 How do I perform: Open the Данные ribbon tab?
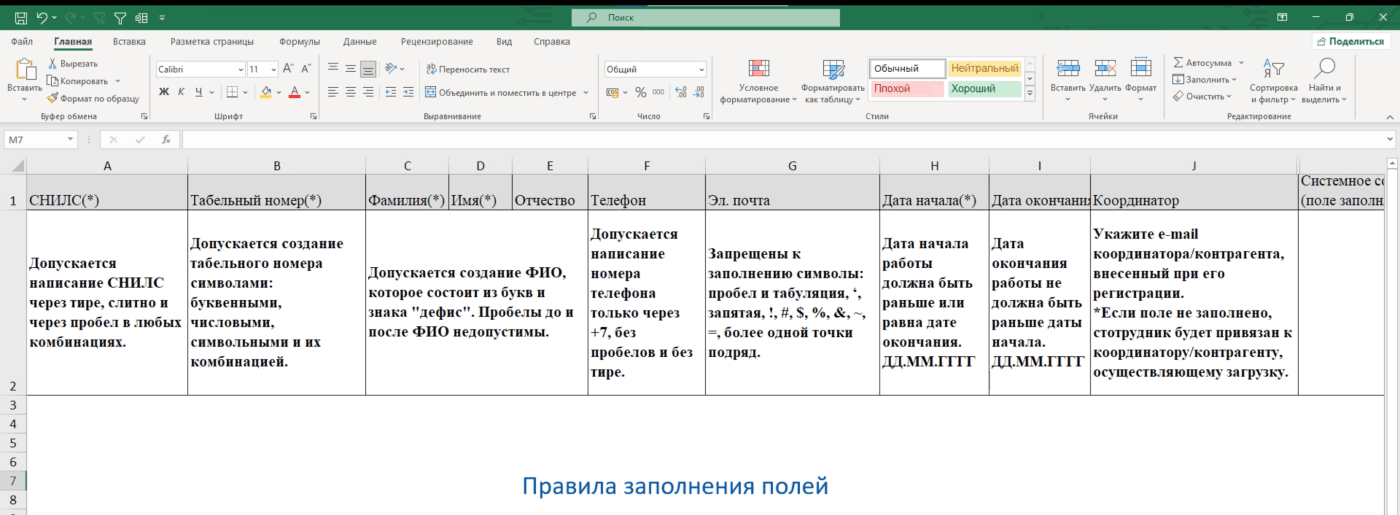(359, 42)
